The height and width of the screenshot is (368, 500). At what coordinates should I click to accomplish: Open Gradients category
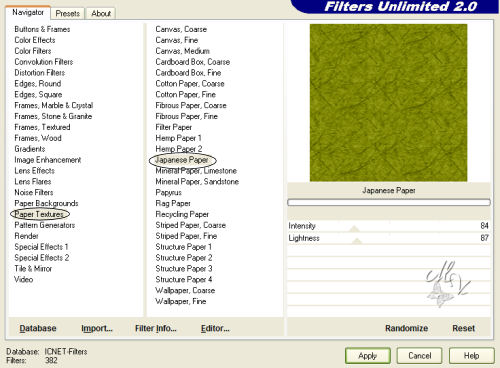coord(30,149)
